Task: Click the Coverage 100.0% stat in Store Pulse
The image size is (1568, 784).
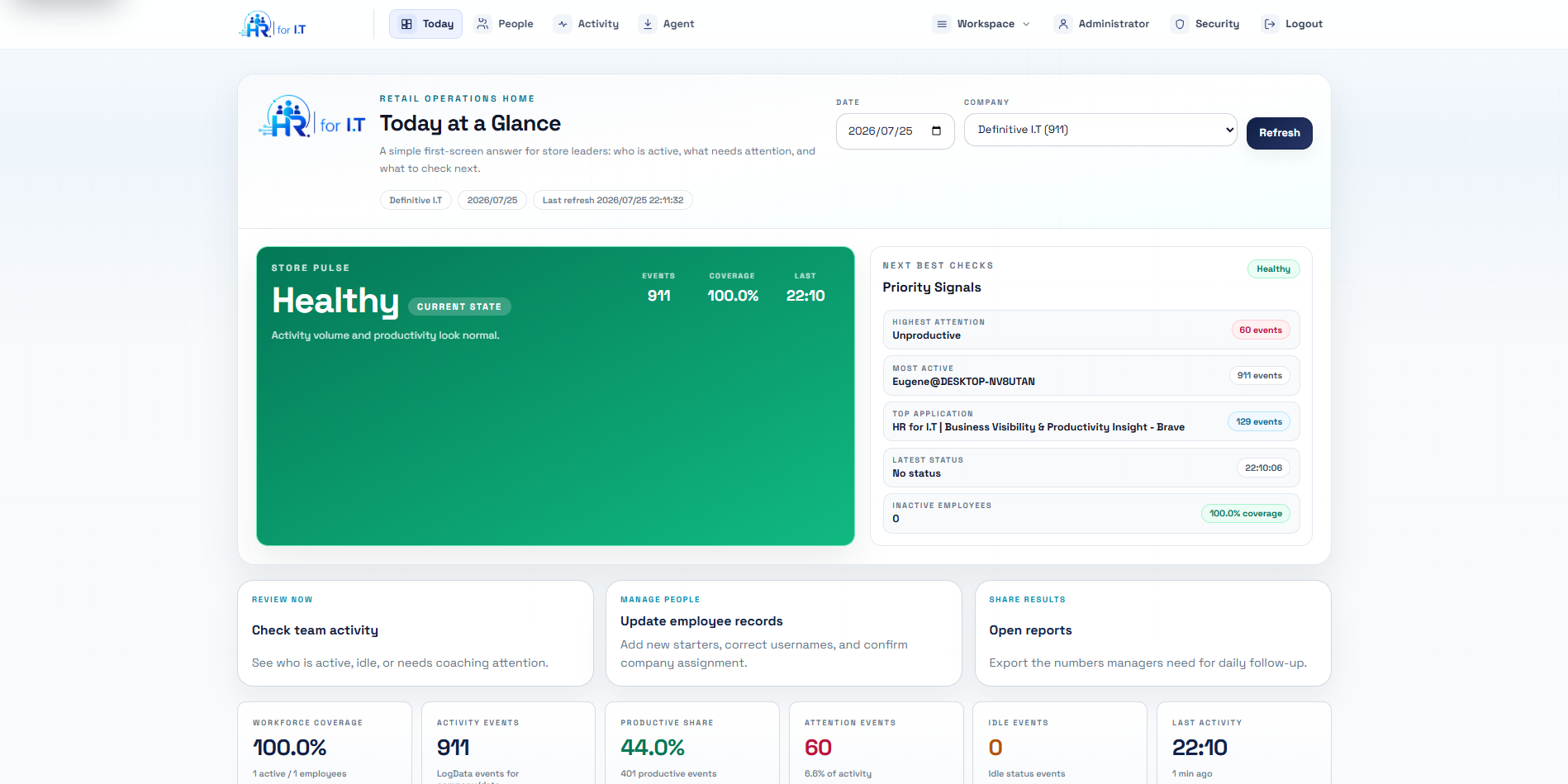Action: (x=733, y=287)
